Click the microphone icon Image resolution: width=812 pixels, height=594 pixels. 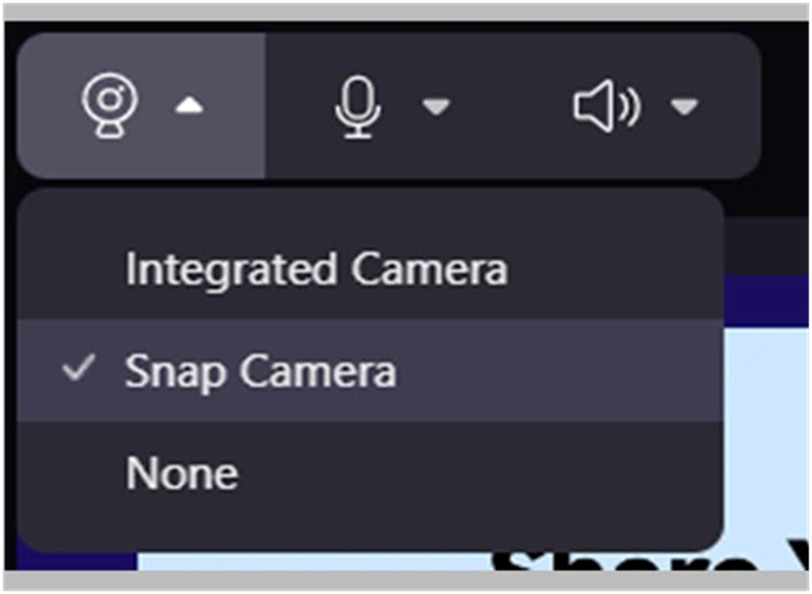(x=357, y=106)
